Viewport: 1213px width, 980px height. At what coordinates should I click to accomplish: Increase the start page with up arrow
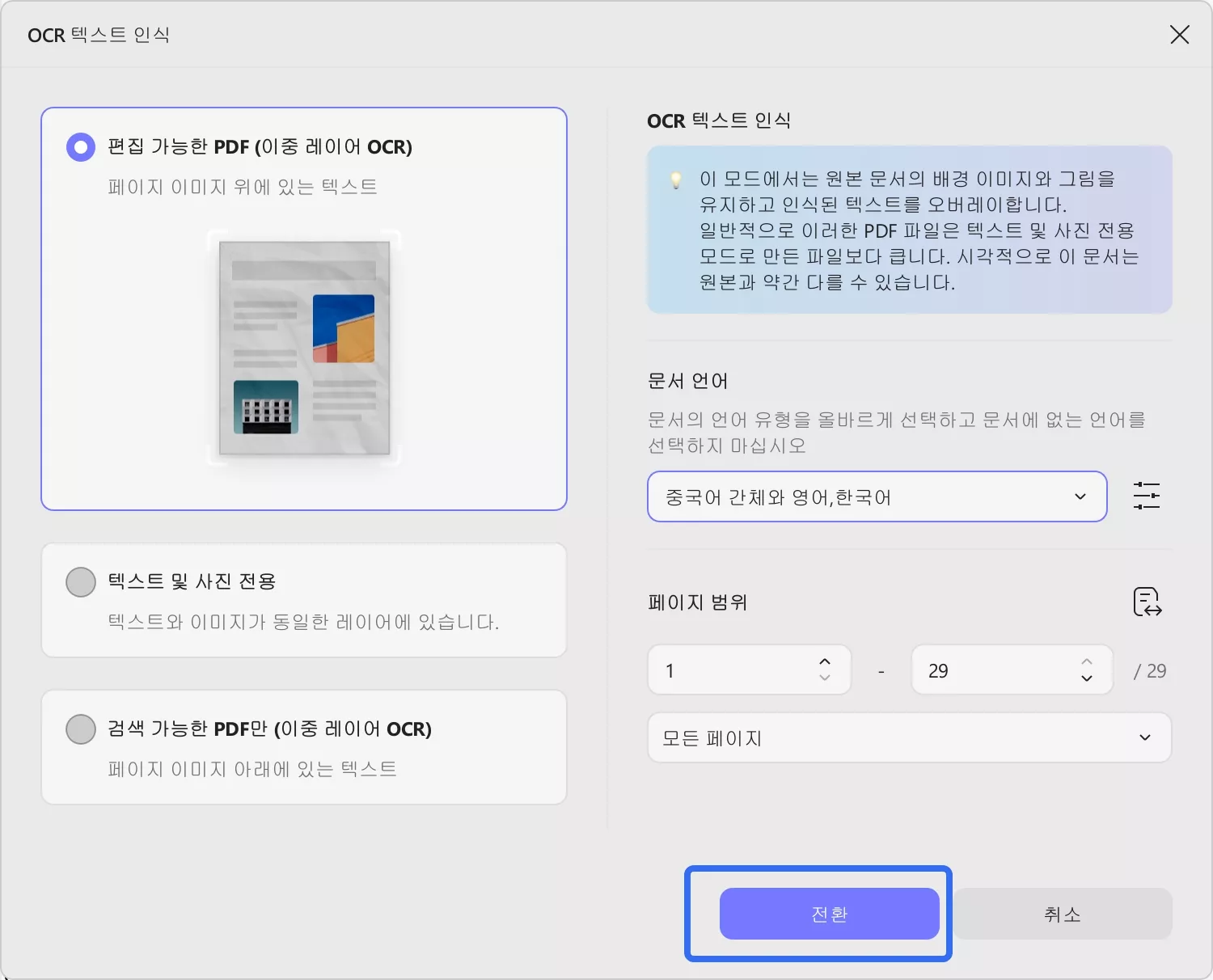[x=825, y=661]
